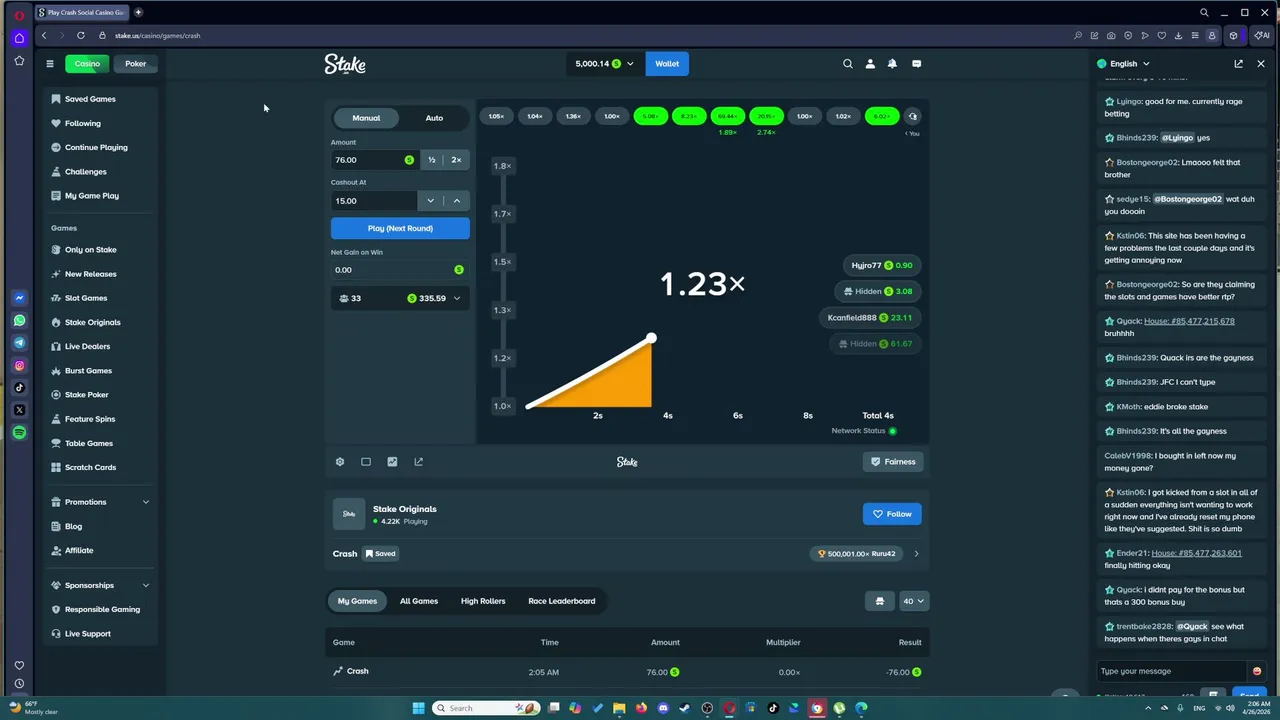
Task: Decrease Cashout At with the down chevron
Action: tap(431, 201)
